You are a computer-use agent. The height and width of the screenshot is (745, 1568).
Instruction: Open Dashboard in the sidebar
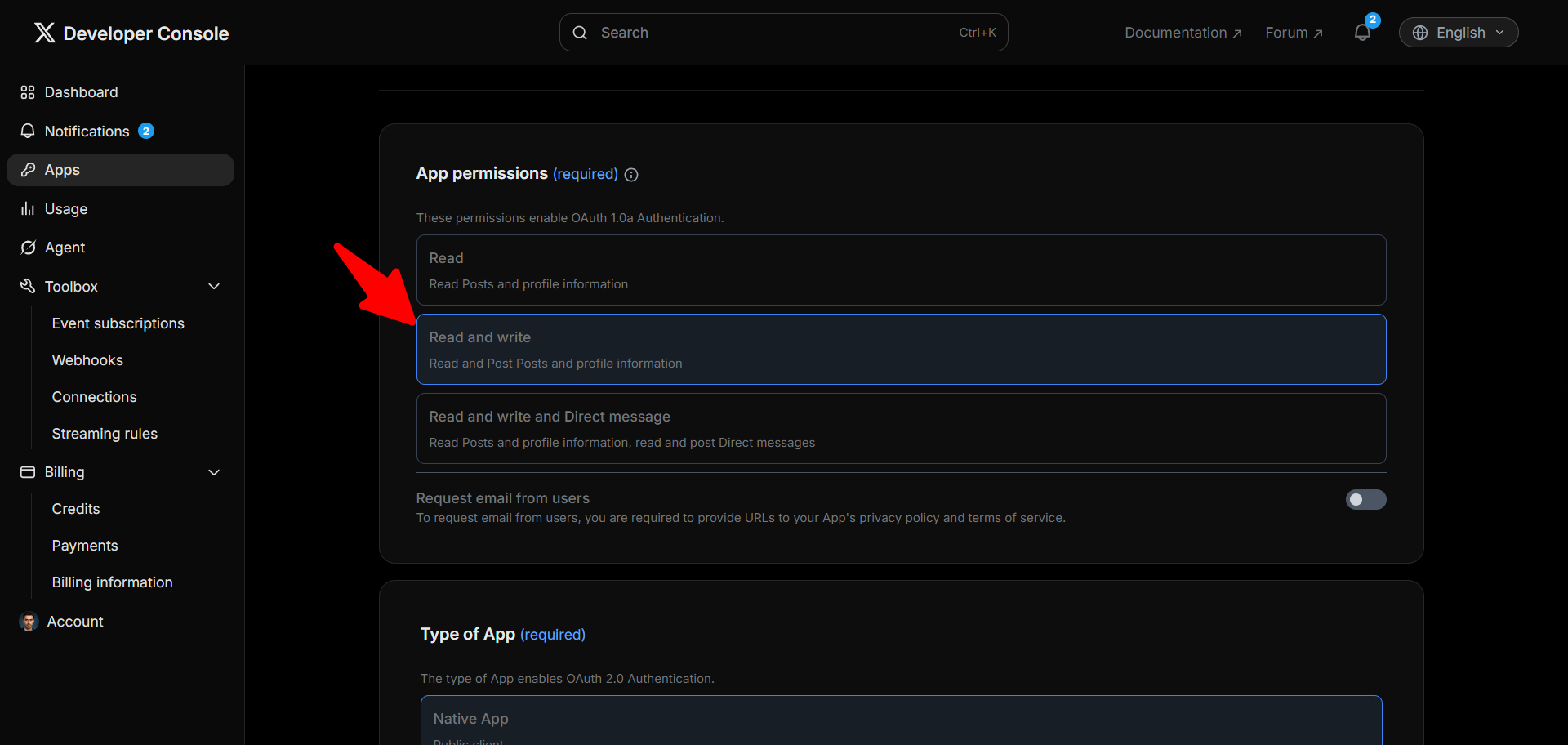[120, 92]
